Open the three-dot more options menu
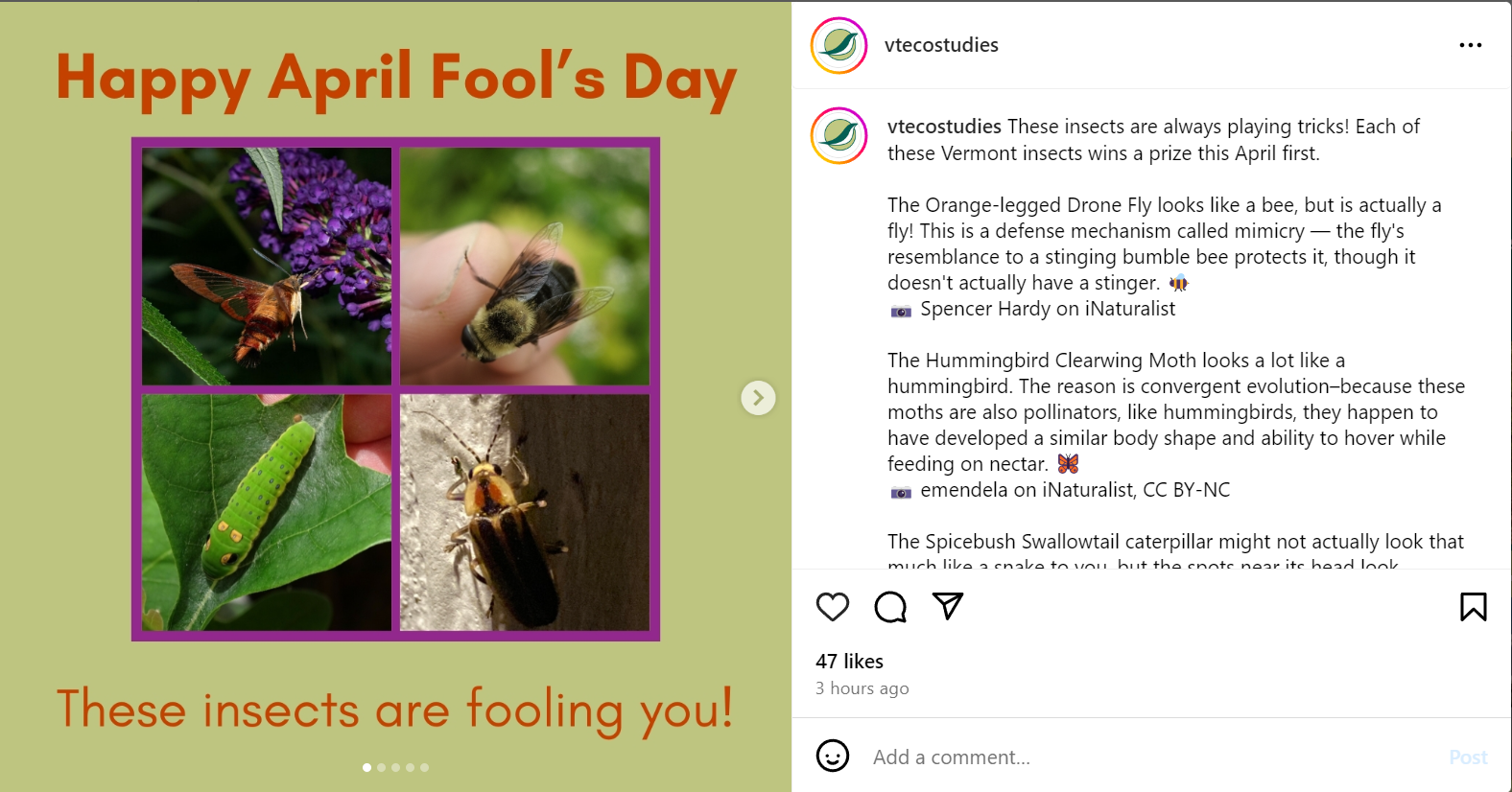Screen dimensions: 1512x792 [x=1470, y=45]
